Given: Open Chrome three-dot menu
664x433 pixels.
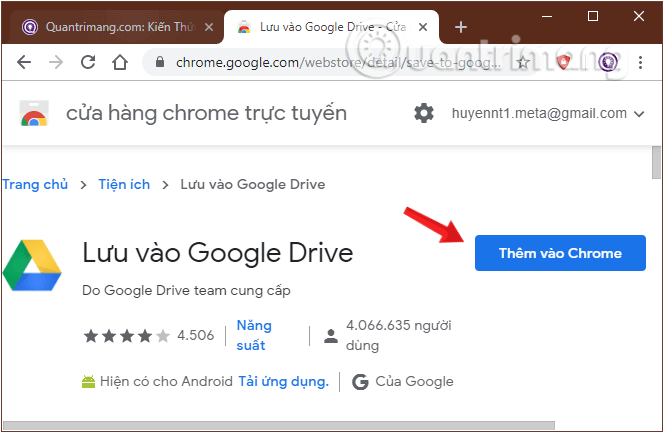Looking at the screenshot, I should tap(640, 62).
